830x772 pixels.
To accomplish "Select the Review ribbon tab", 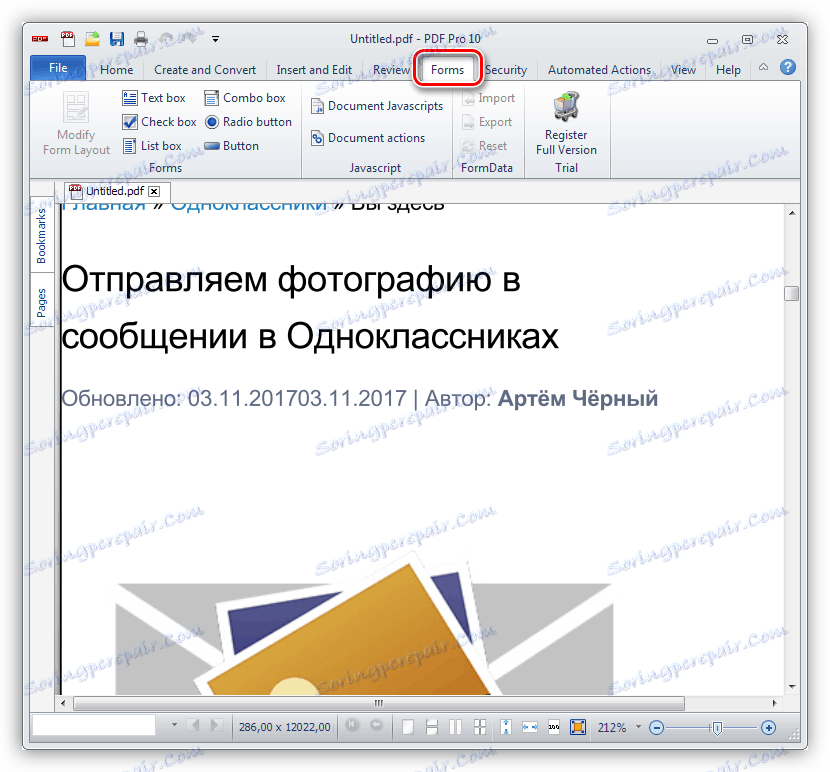I will click(391, 70).
